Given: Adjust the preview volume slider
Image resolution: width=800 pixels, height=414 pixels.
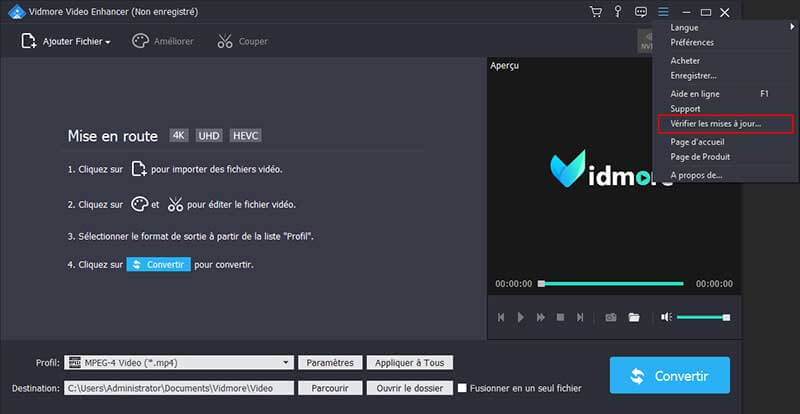Looking at the screenshot, I should [702, 317].
